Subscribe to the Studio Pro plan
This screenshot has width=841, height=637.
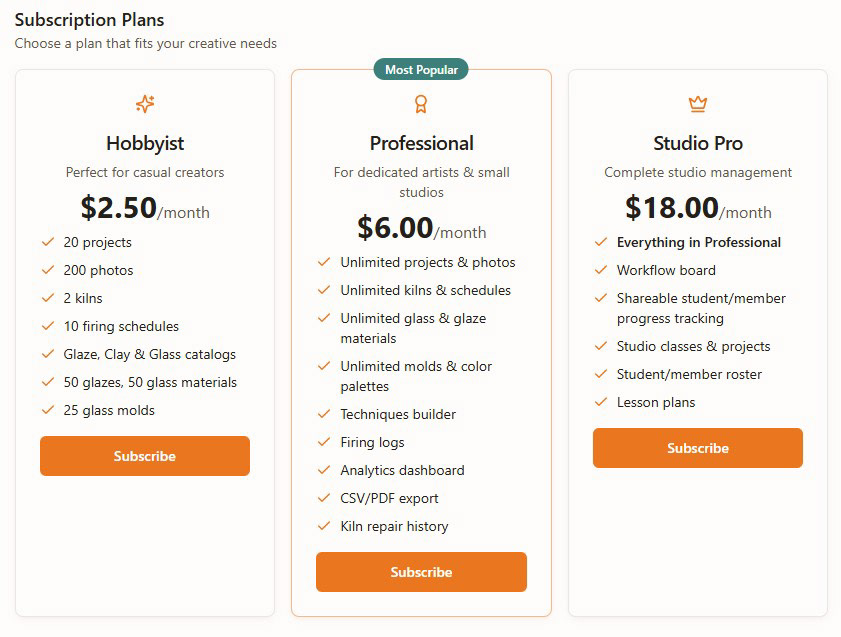[x=698, y=448]
